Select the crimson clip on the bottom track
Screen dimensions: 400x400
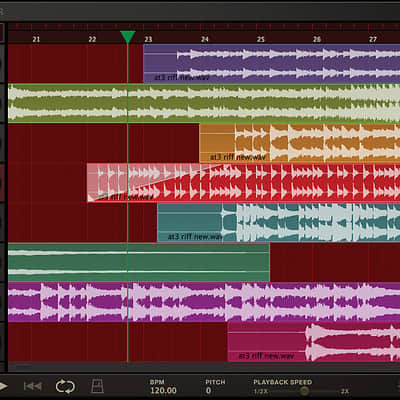pos(314,342)
